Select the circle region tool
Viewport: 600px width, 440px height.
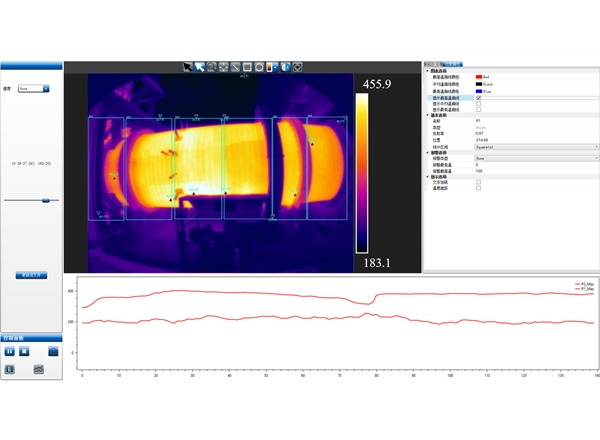(x=259, y=67)
